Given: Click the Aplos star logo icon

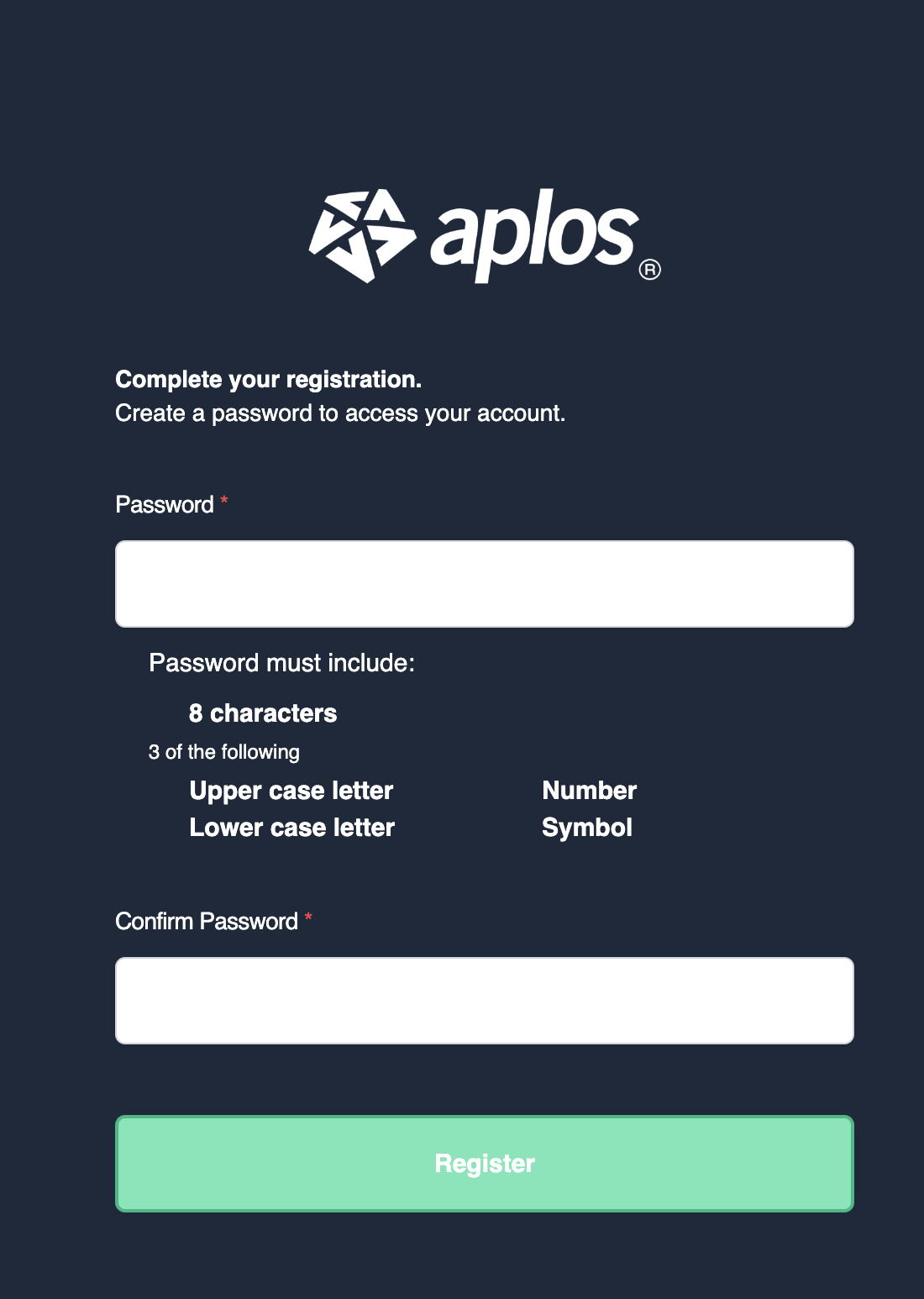Looking at the screenshot, I should (x=363, y=236).
